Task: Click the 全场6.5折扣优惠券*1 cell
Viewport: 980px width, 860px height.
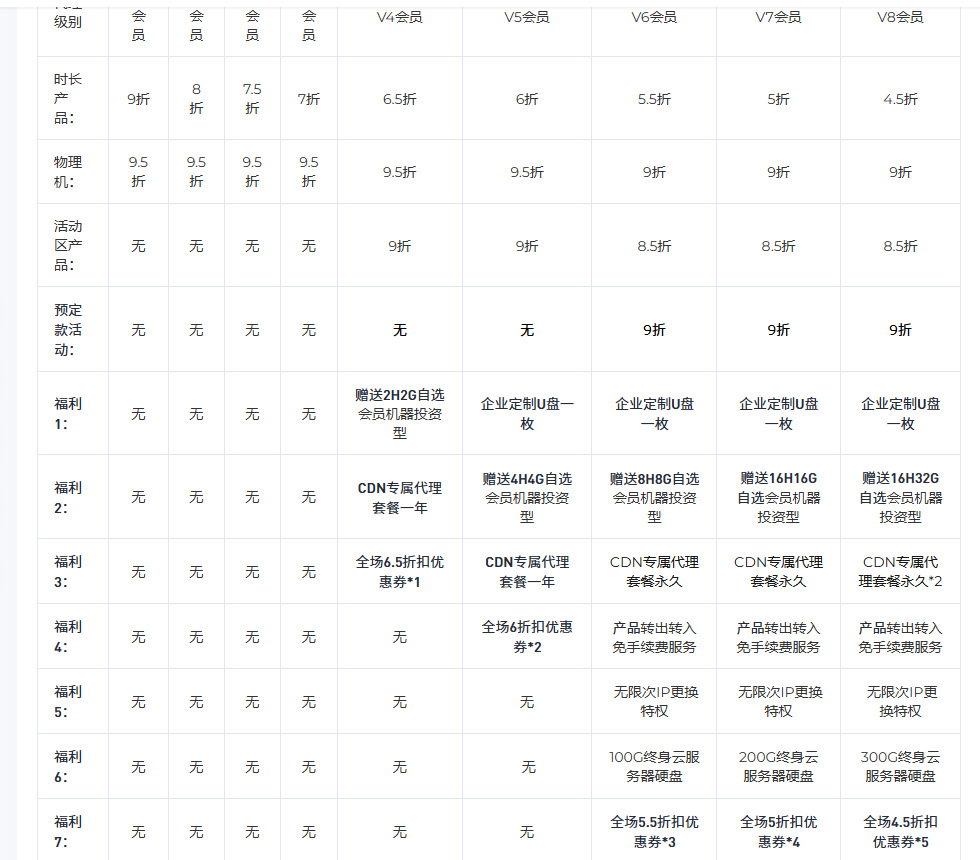Action: [x=400, y=572]
